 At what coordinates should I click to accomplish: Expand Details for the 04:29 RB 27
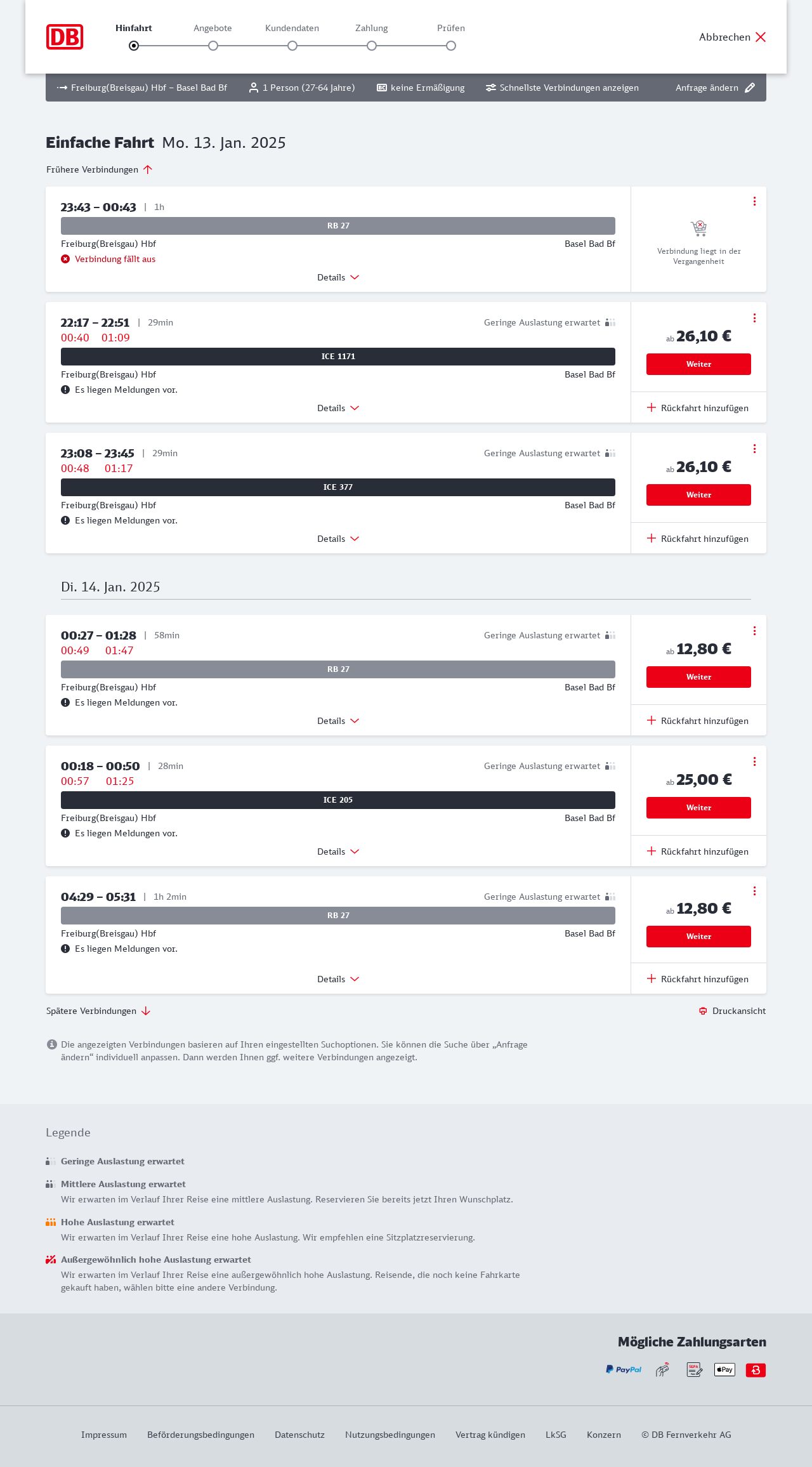click(338, 979)
